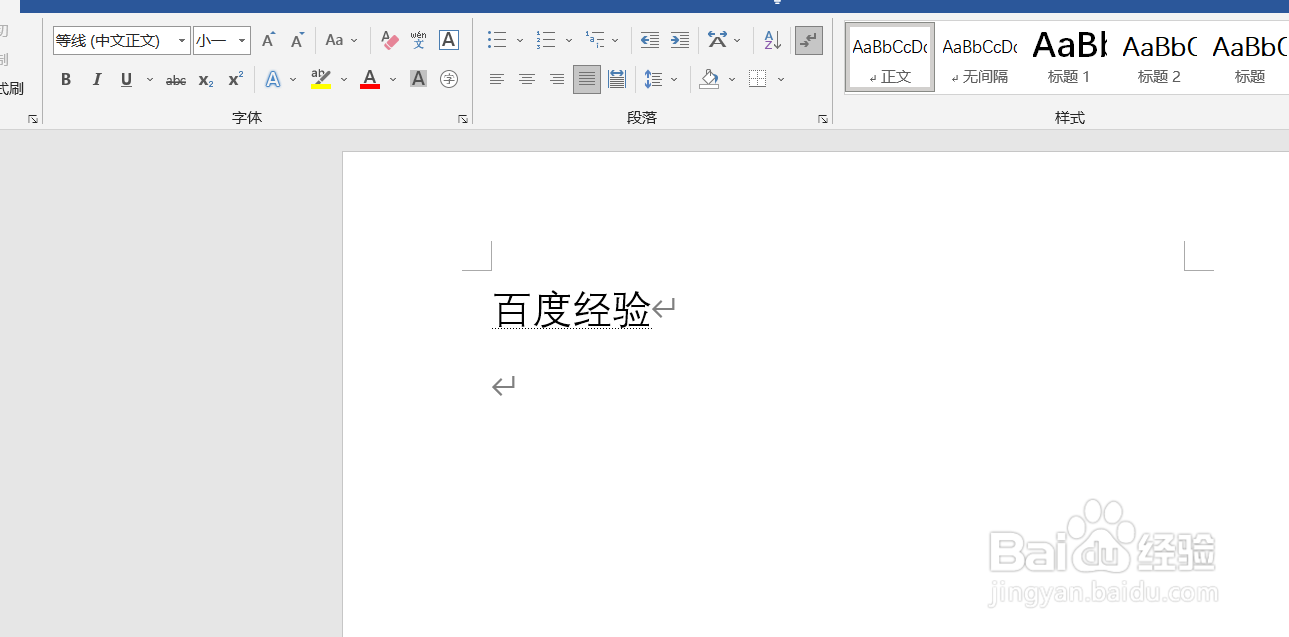
Task: Click format painter 式刷 button
Action: 12,88
